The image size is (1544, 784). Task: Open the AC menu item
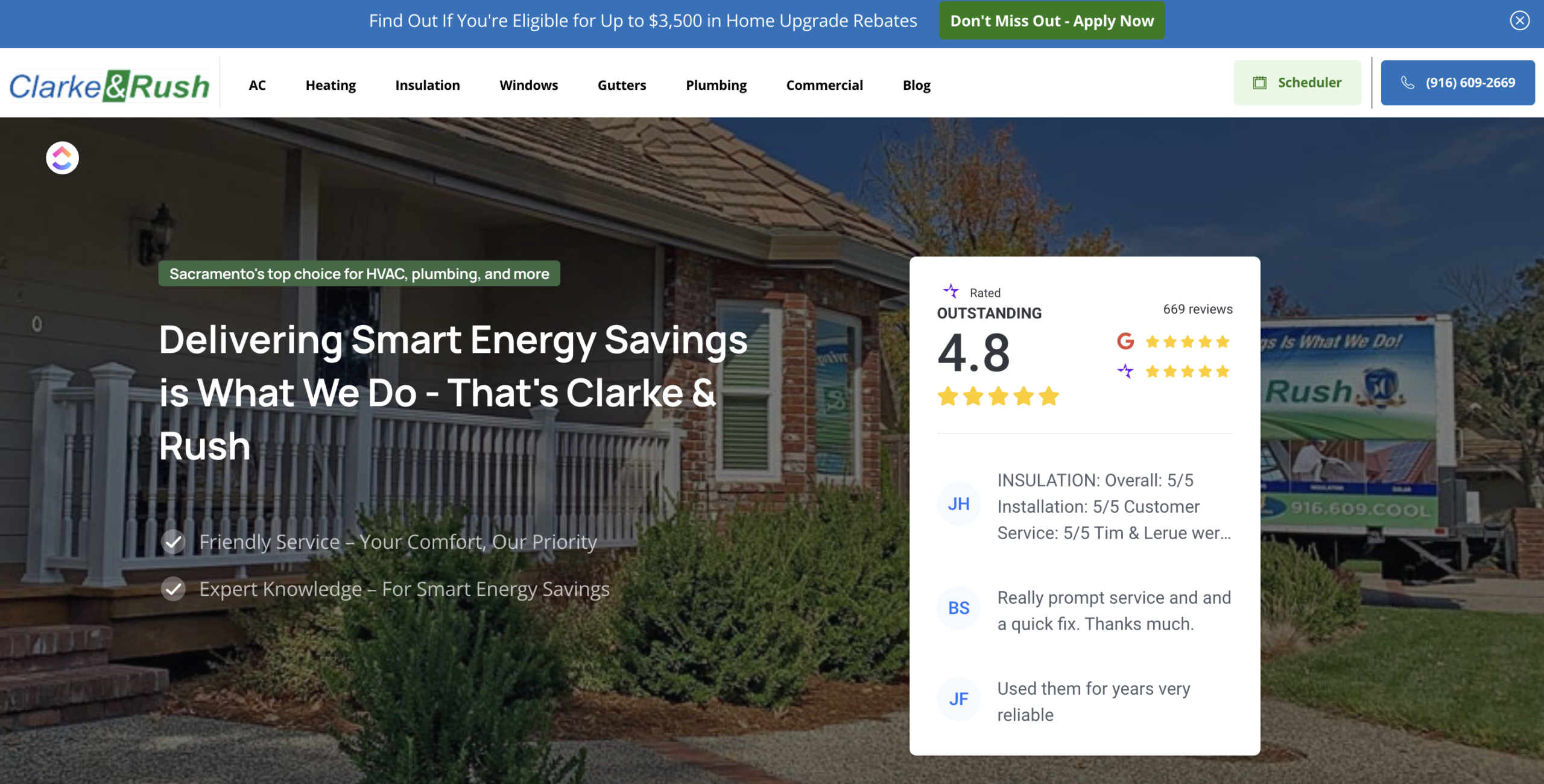[x=257, y=85]
